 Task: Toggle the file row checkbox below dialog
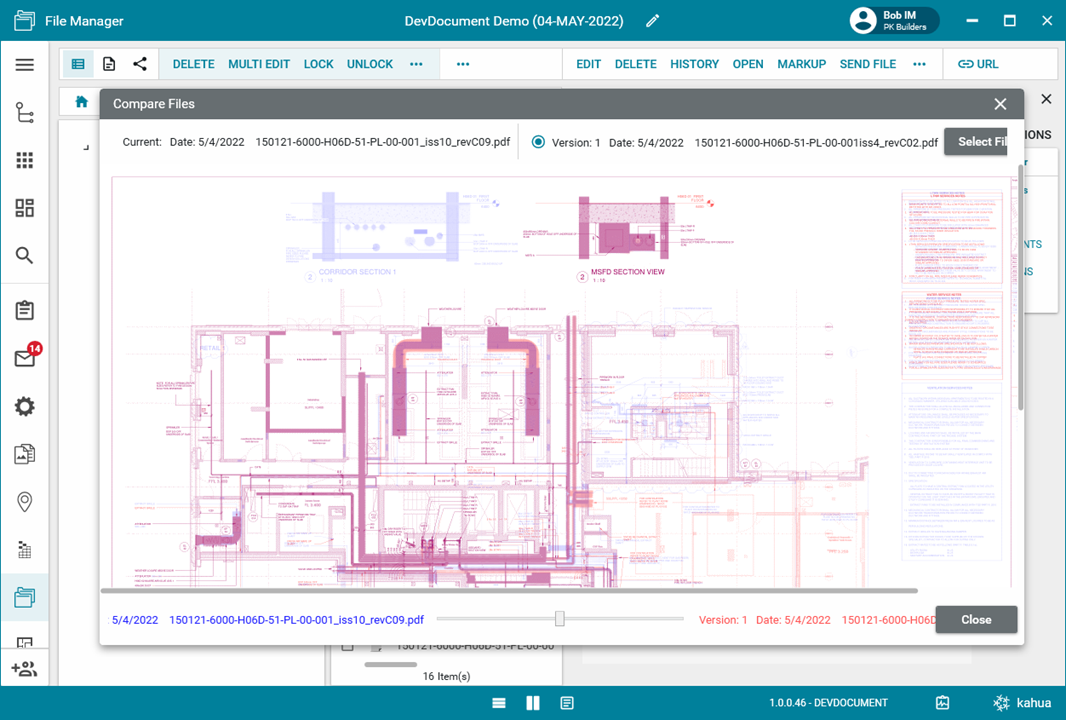[x=347, y=646]
